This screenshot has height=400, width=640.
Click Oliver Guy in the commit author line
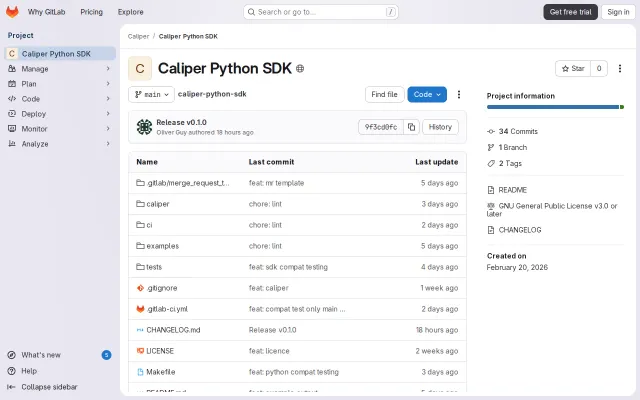171,132
